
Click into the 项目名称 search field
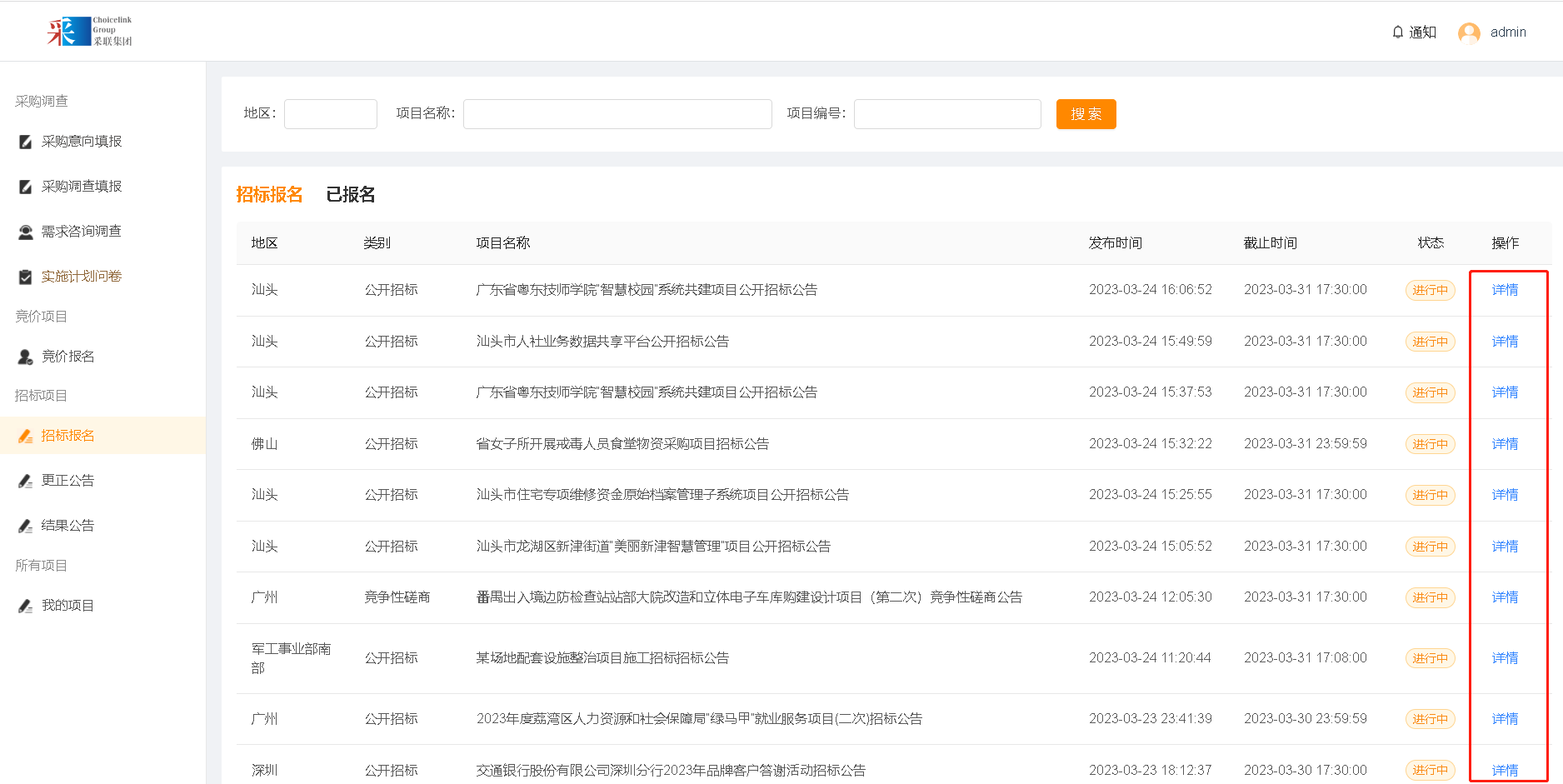(x=617, y=114)
